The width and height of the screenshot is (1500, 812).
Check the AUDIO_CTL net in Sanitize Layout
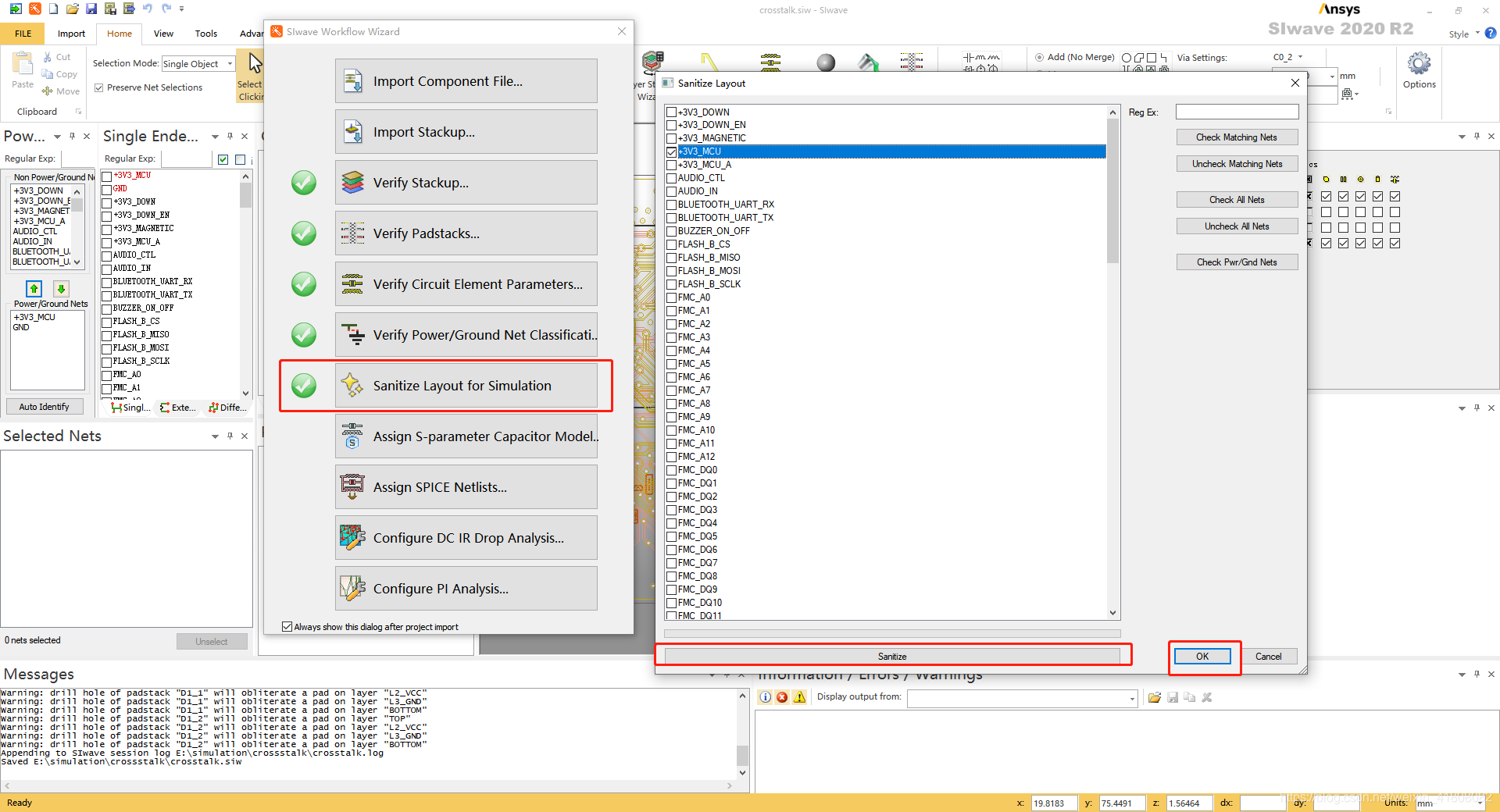coord(671,178)
